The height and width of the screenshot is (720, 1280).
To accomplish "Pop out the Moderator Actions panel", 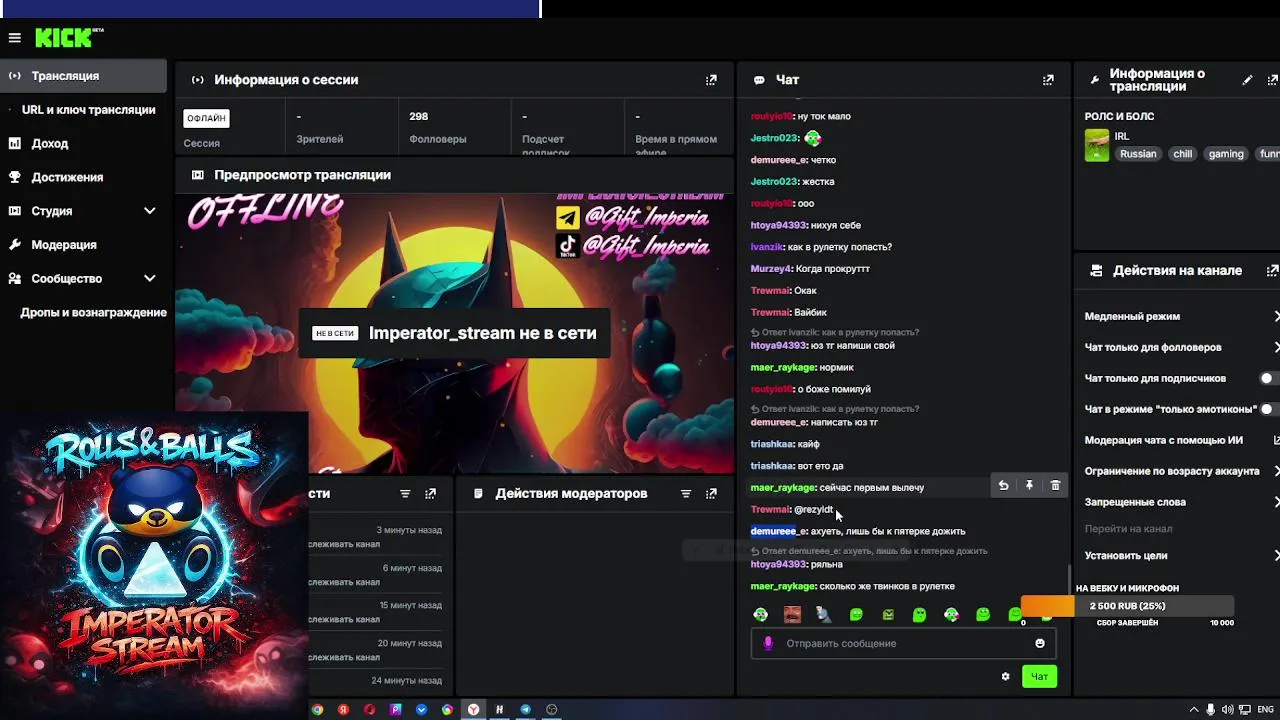I will pyautogui.click(x=711, y=494).
